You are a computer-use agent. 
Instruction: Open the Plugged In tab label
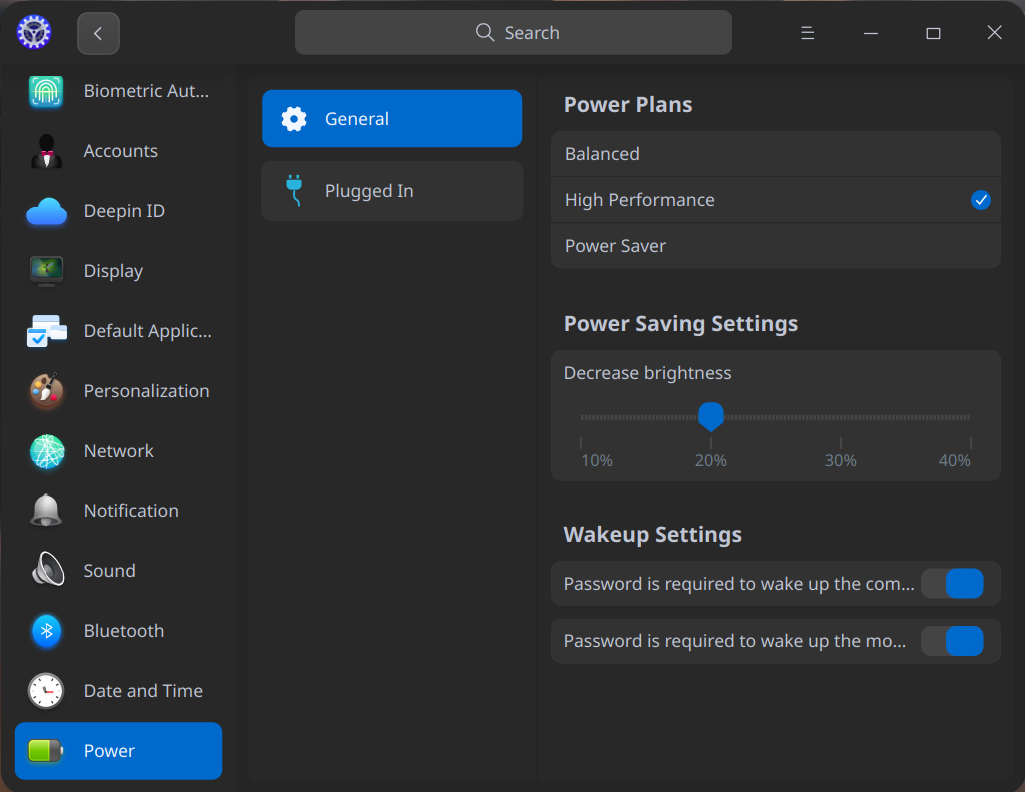[369, 191]
